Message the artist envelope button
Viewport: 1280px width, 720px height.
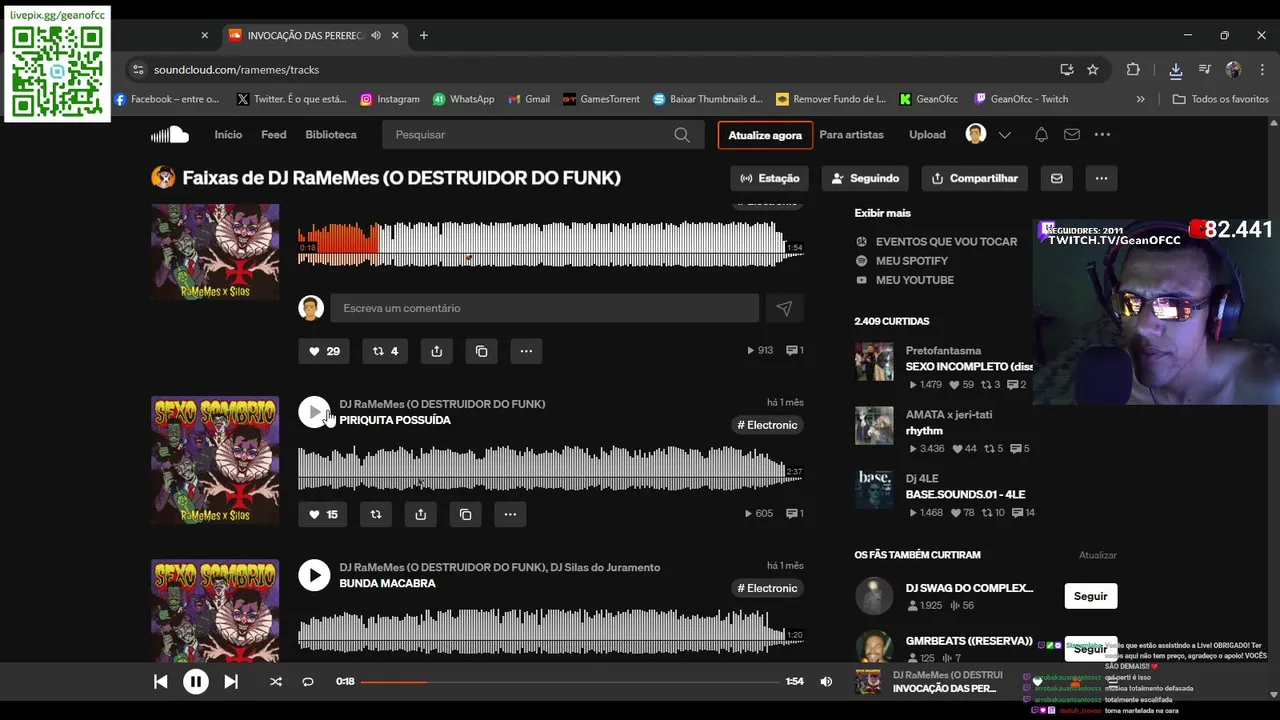point(1057,178)
